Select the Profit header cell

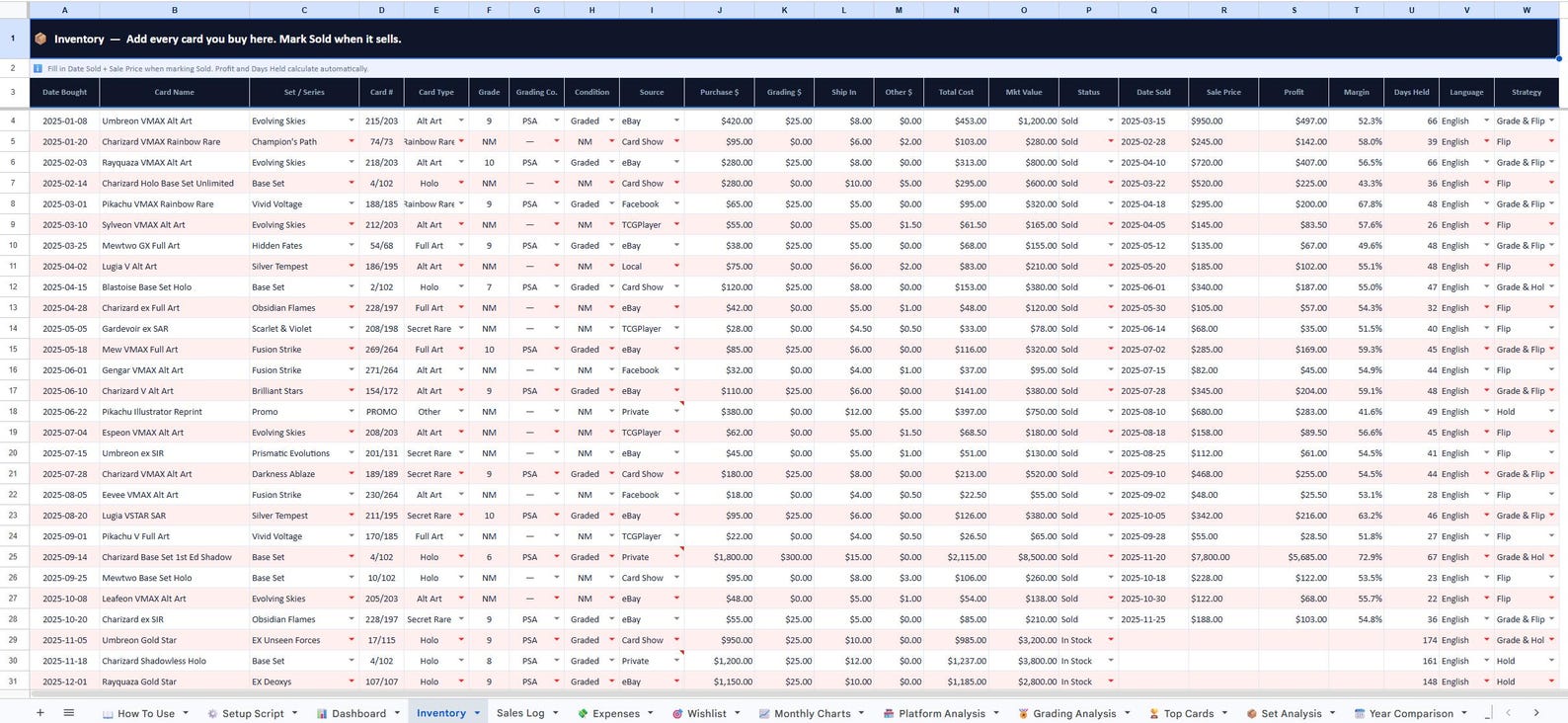(1294, 92)
